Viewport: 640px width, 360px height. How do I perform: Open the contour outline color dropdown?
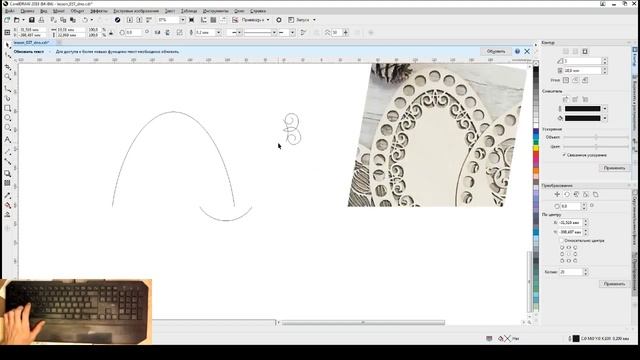[604, 109]
